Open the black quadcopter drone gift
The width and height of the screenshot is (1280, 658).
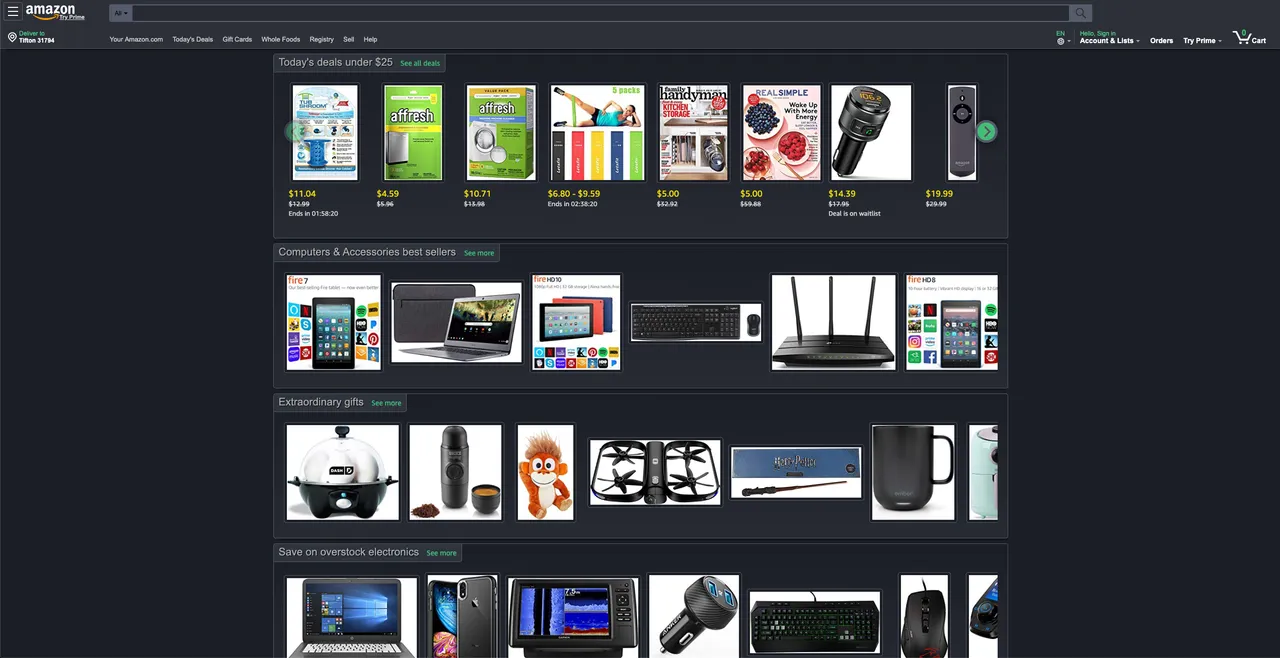click(x=655, y=472)
